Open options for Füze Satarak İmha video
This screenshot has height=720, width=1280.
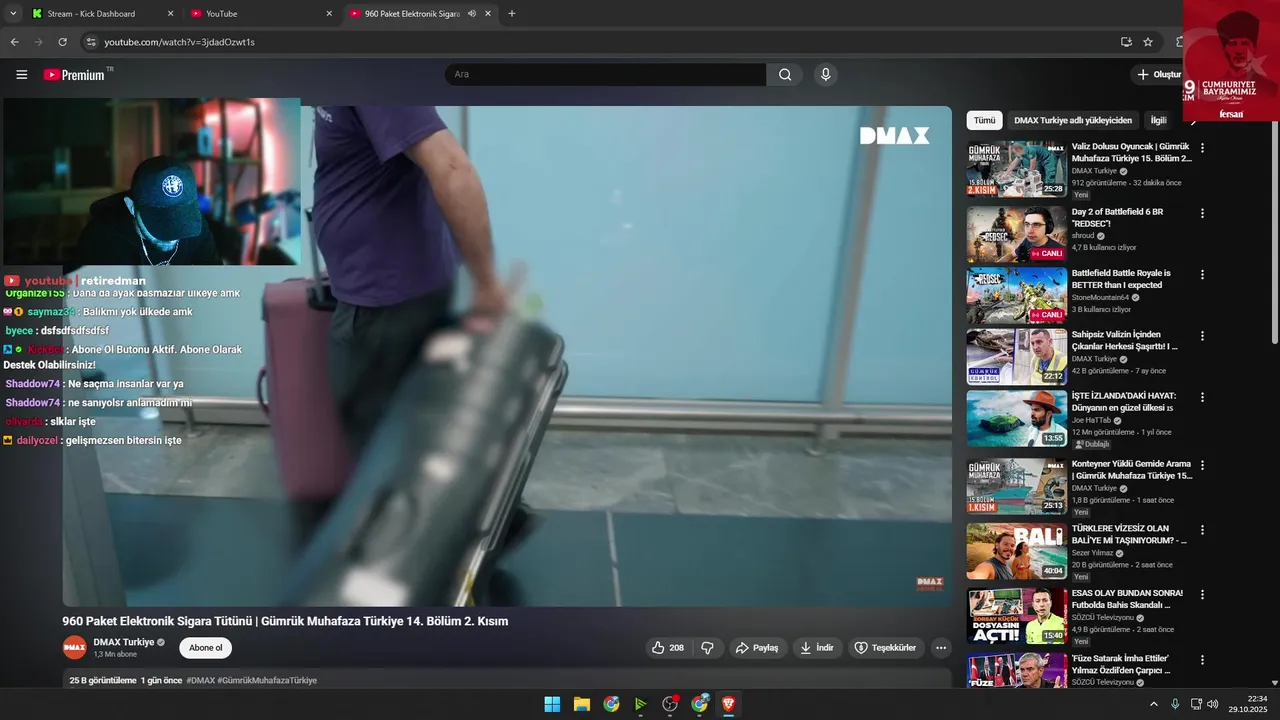coord(1202,660)
